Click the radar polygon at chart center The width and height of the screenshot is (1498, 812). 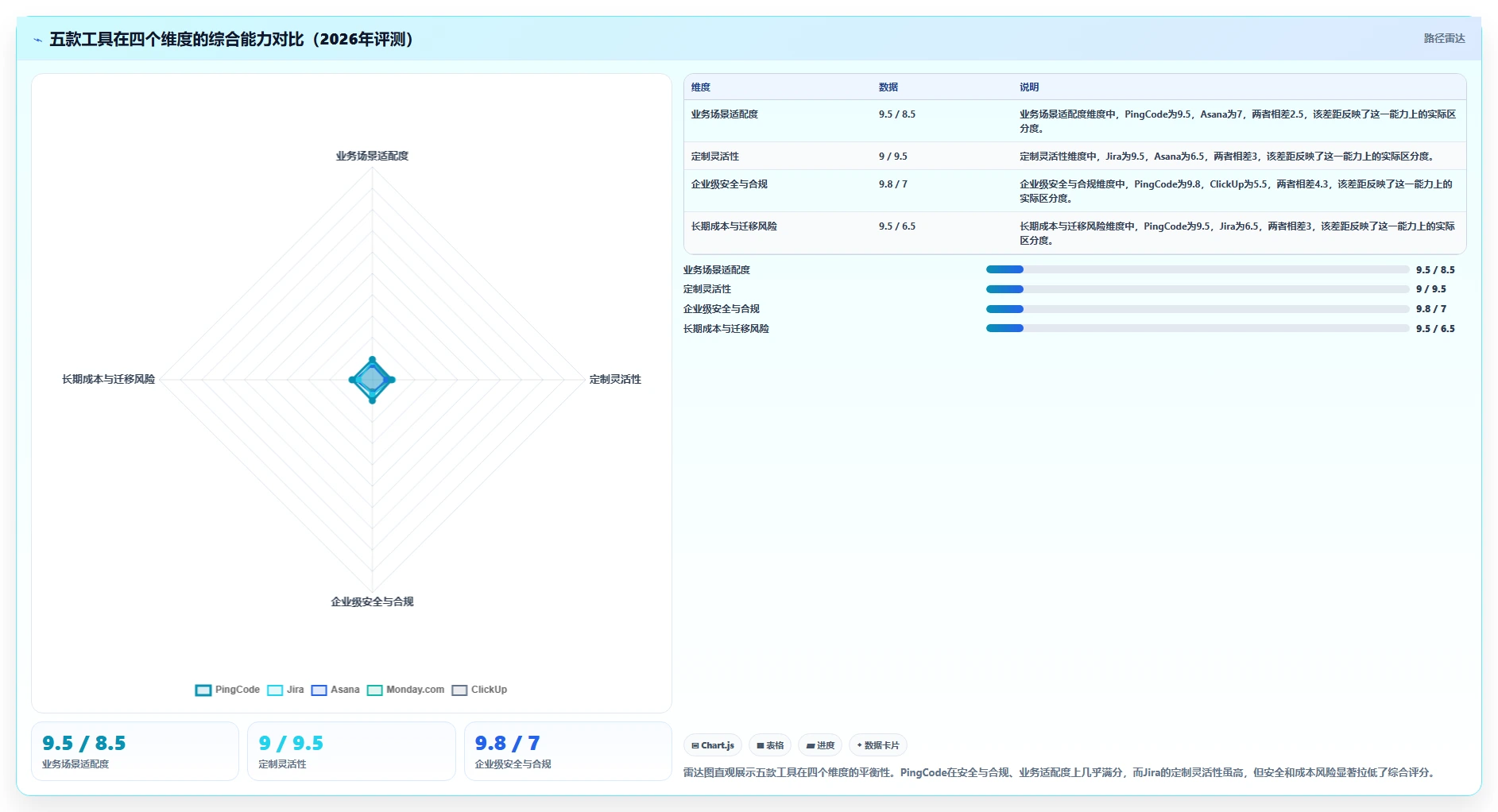tap(372, 380)
